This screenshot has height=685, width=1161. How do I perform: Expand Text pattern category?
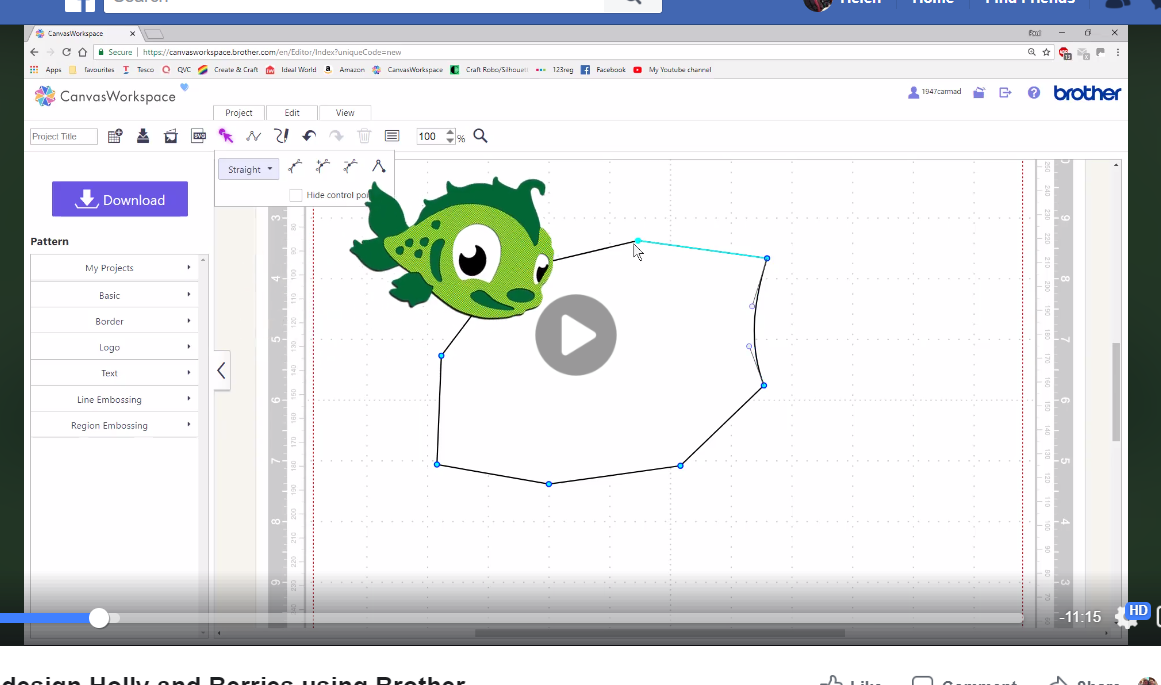pyautogui.click(x=115, y=372)
